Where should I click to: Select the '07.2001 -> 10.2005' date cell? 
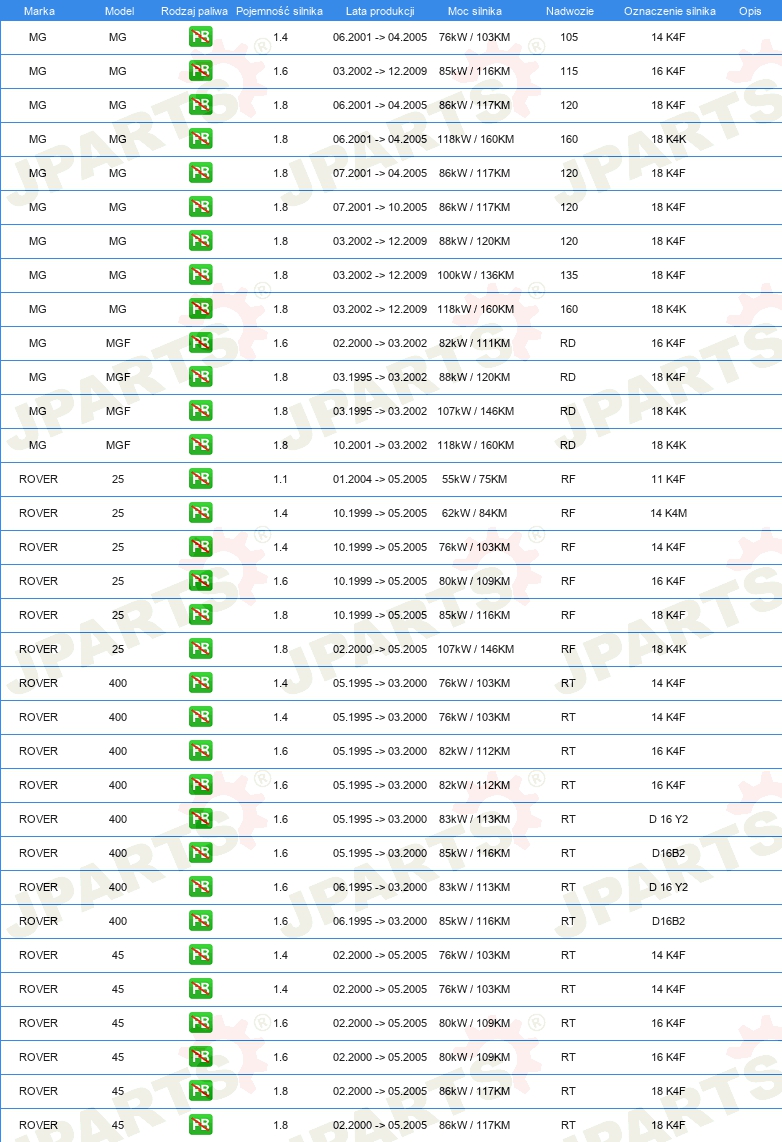[x=380, y=207]
